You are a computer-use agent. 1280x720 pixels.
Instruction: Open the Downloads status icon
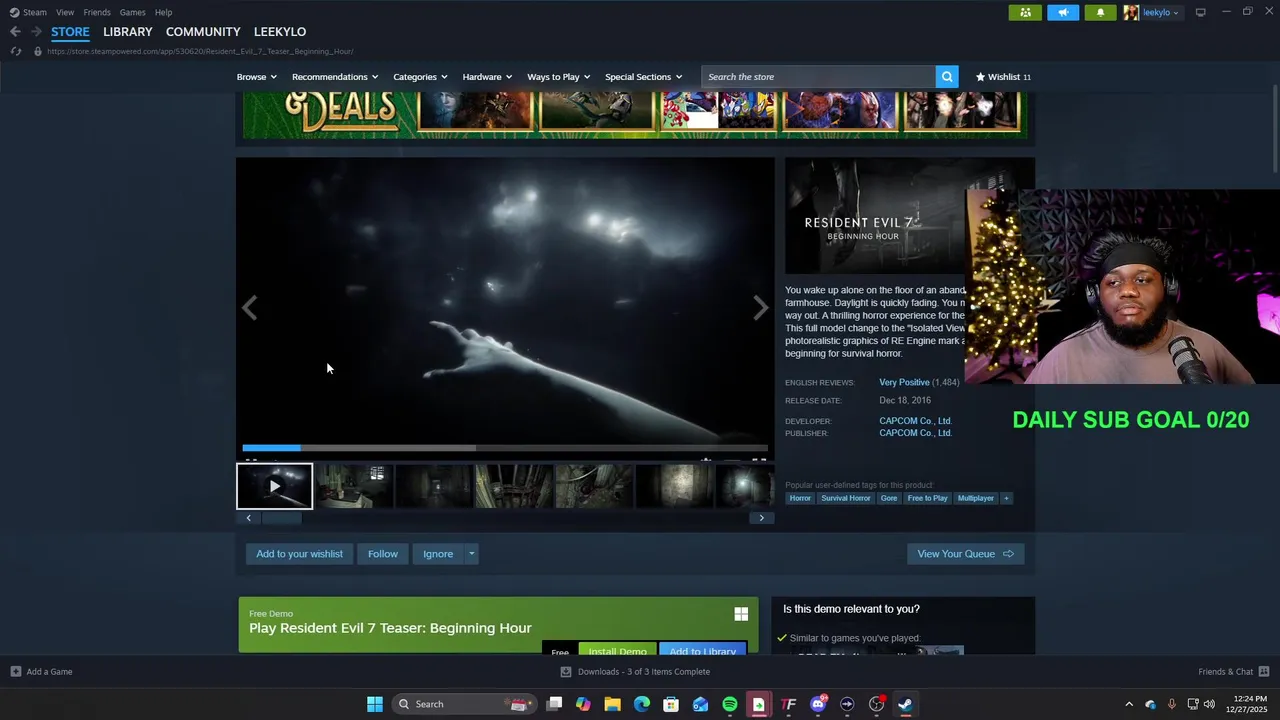click(x=566, y=672)
